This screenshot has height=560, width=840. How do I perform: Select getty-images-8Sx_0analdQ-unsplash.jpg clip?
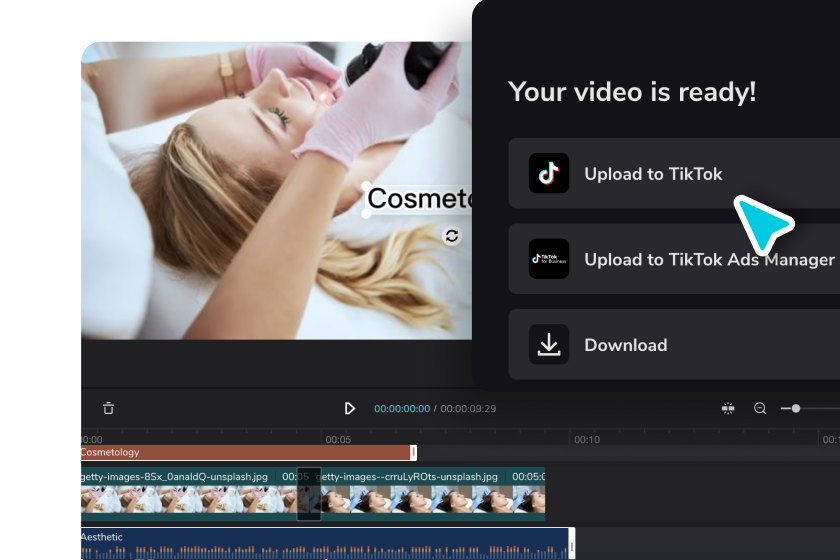pyautogui.click(x=189, y=494)
